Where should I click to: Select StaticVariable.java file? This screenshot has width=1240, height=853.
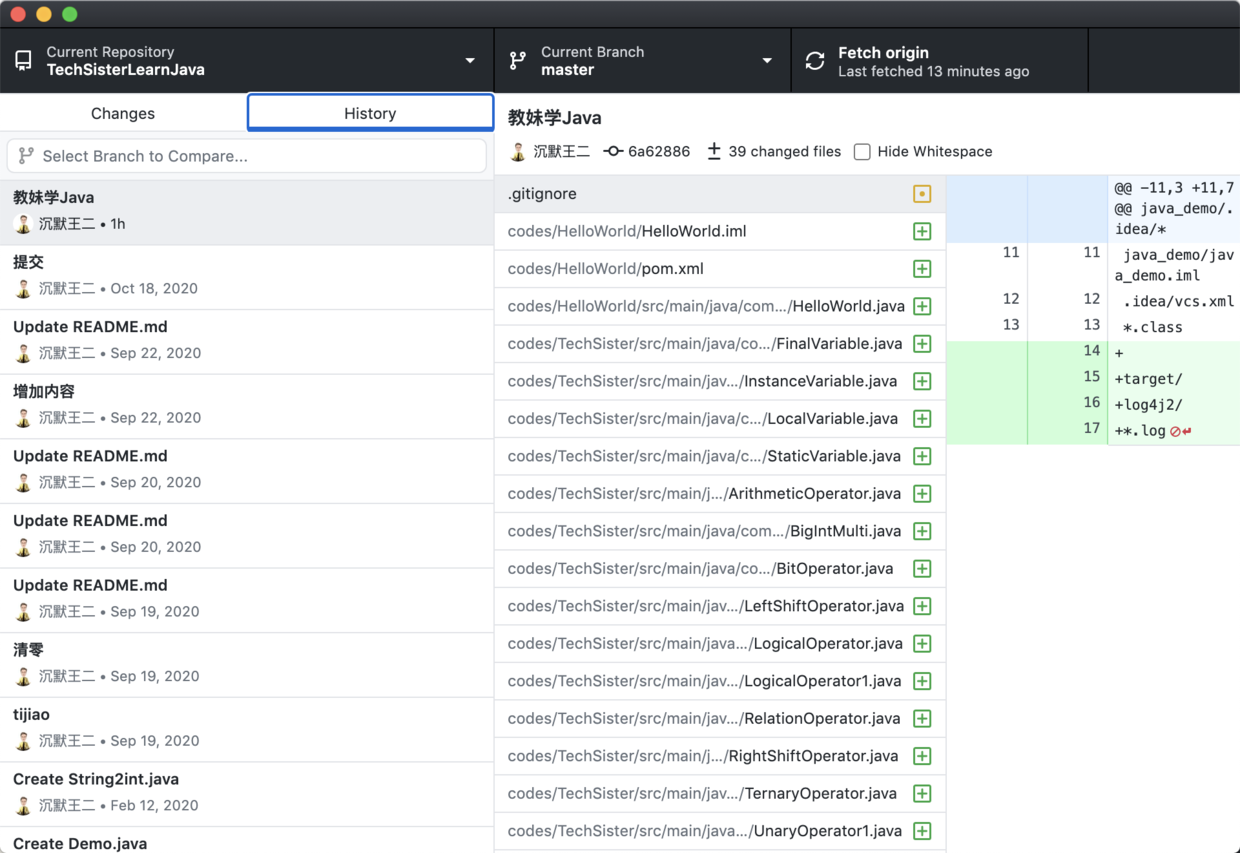(720, 456)
